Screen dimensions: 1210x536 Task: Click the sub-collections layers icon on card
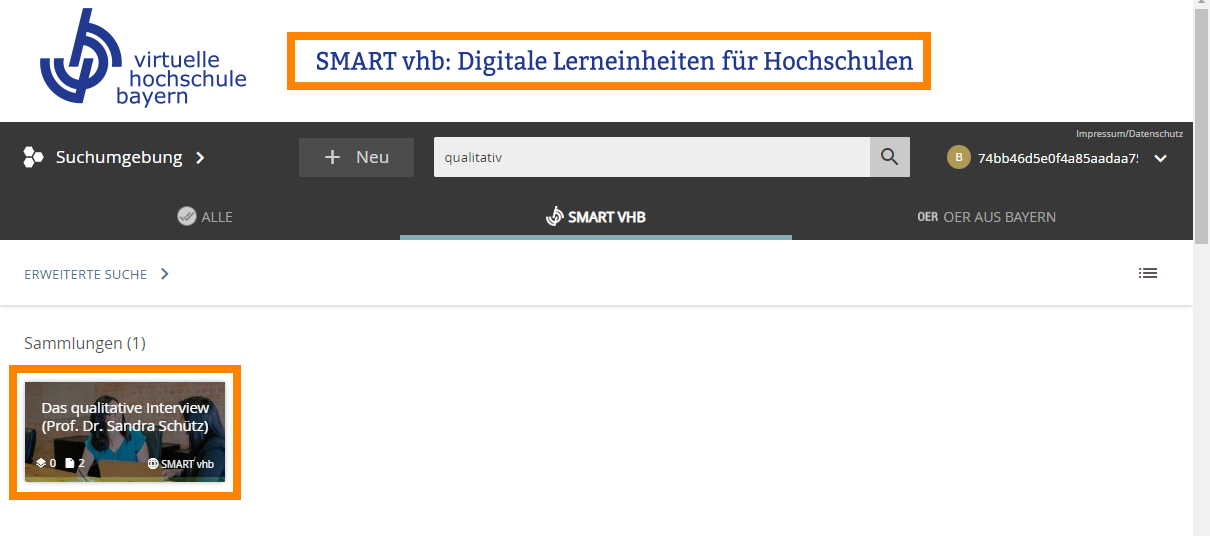(41, 463)
